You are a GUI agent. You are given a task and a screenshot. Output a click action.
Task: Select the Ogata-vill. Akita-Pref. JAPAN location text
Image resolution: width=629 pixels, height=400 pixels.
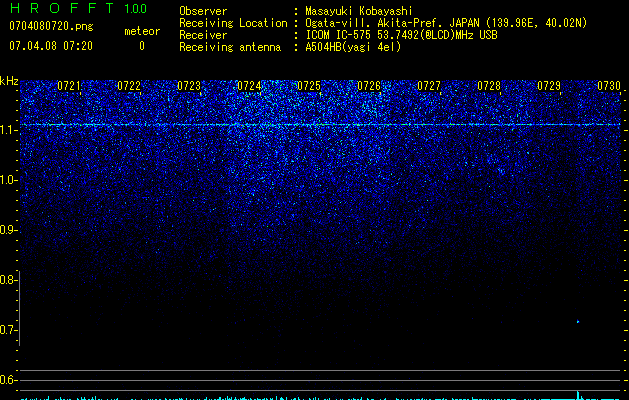coord(446,23)
